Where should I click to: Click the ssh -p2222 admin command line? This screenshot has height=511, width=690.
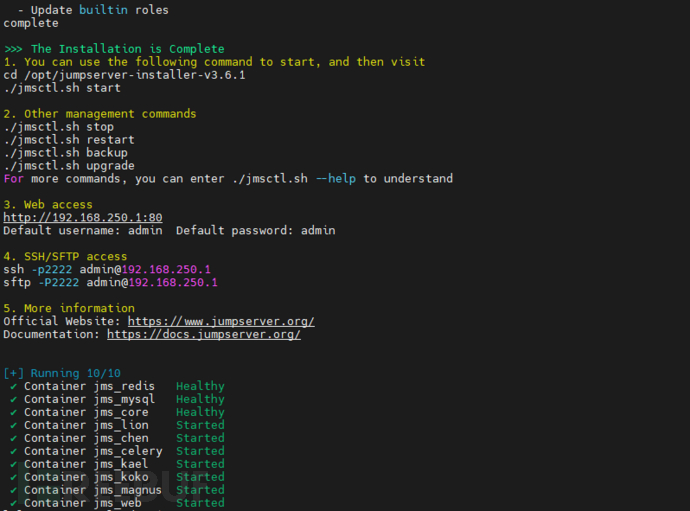(x=107, y=269)
